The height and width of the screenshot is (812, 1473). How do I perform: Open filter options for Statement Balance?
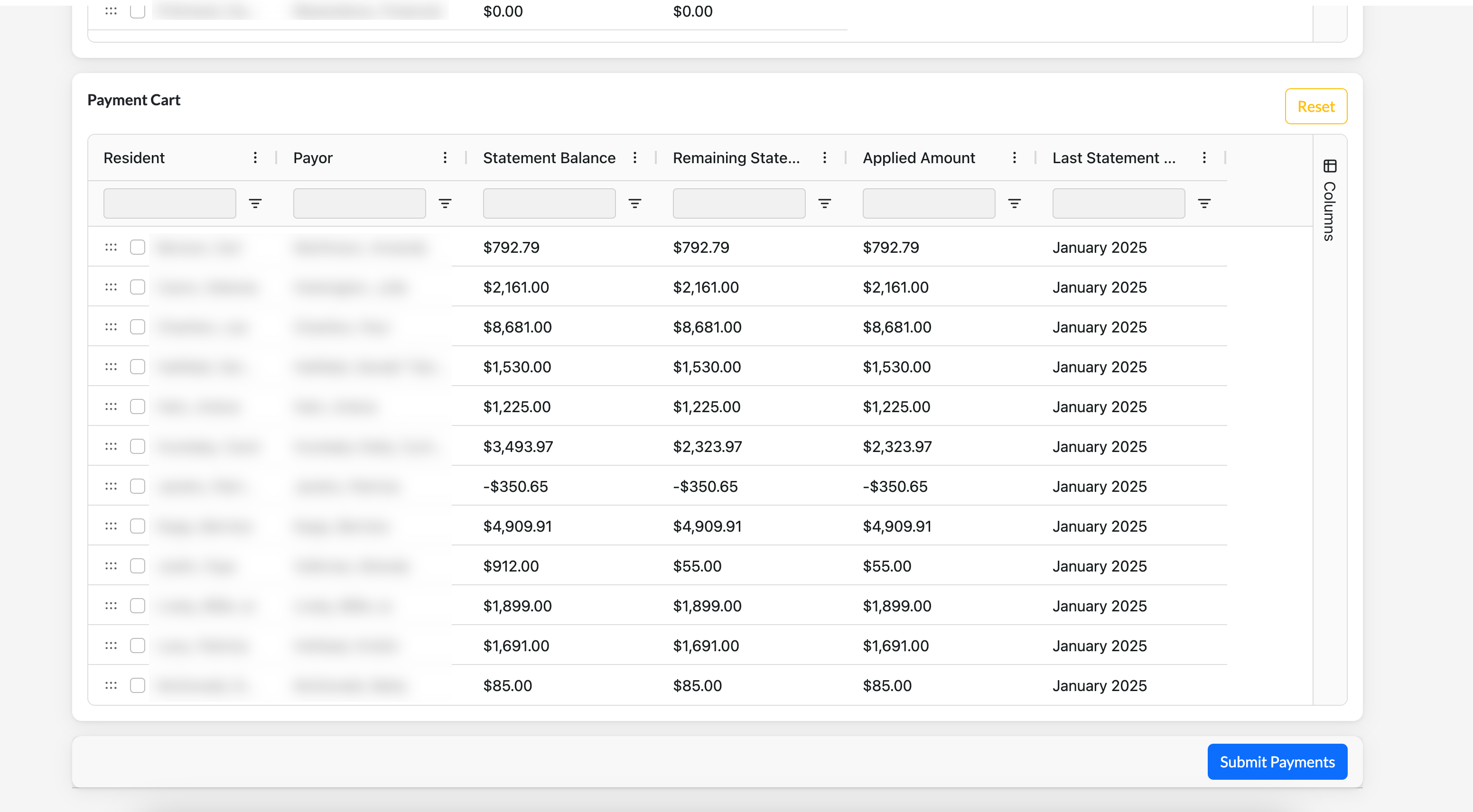coord(635,203)
